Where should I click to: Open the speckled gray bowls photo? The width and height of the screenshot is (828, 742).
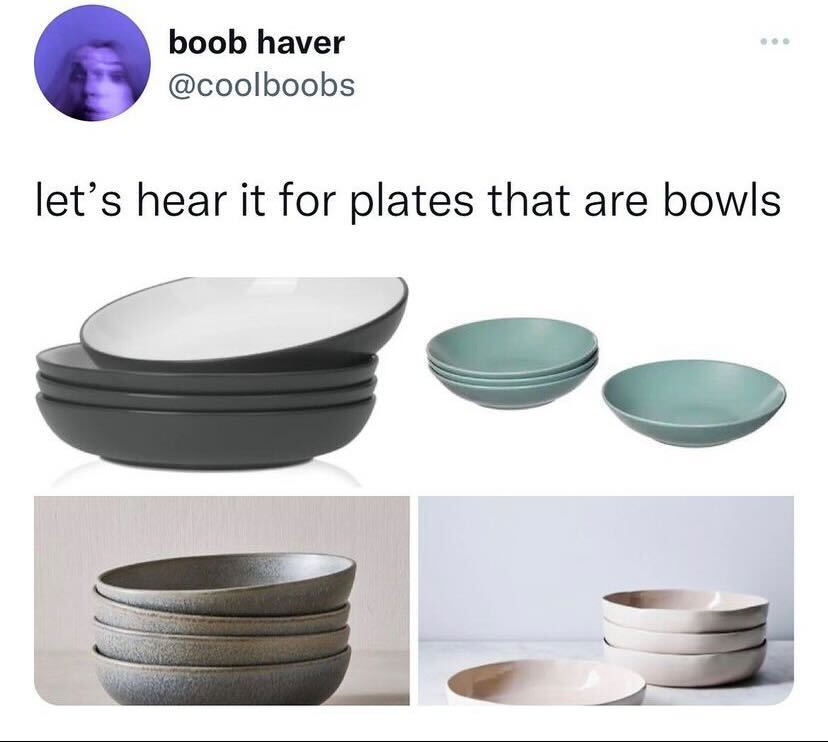(x=222, y=600)
